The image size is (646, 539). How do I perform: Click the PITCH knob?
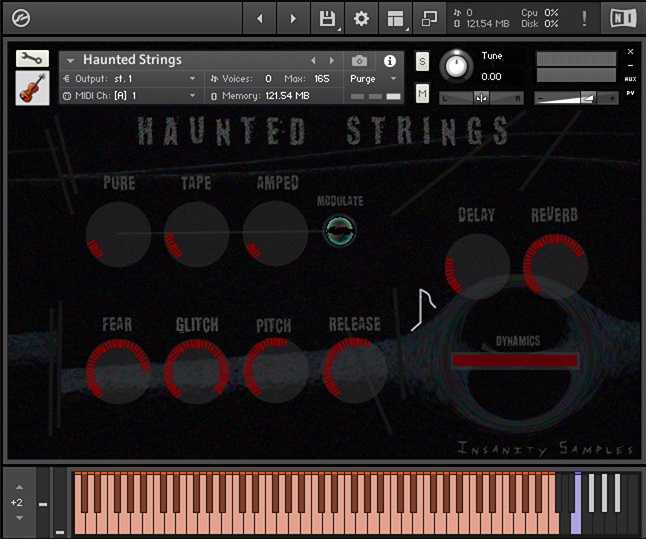tap(275, 370)
